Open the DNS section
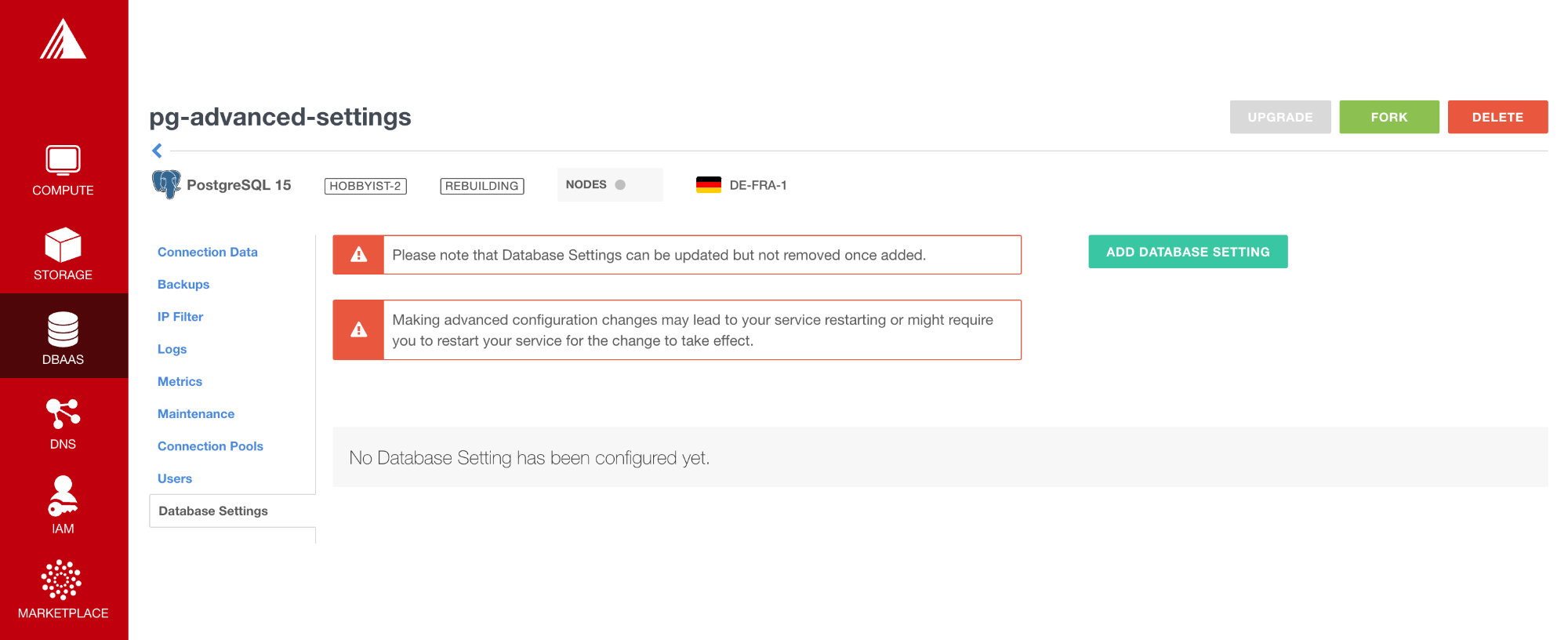1568x640 pixels. pyautogui.click(x=63, y=424)
